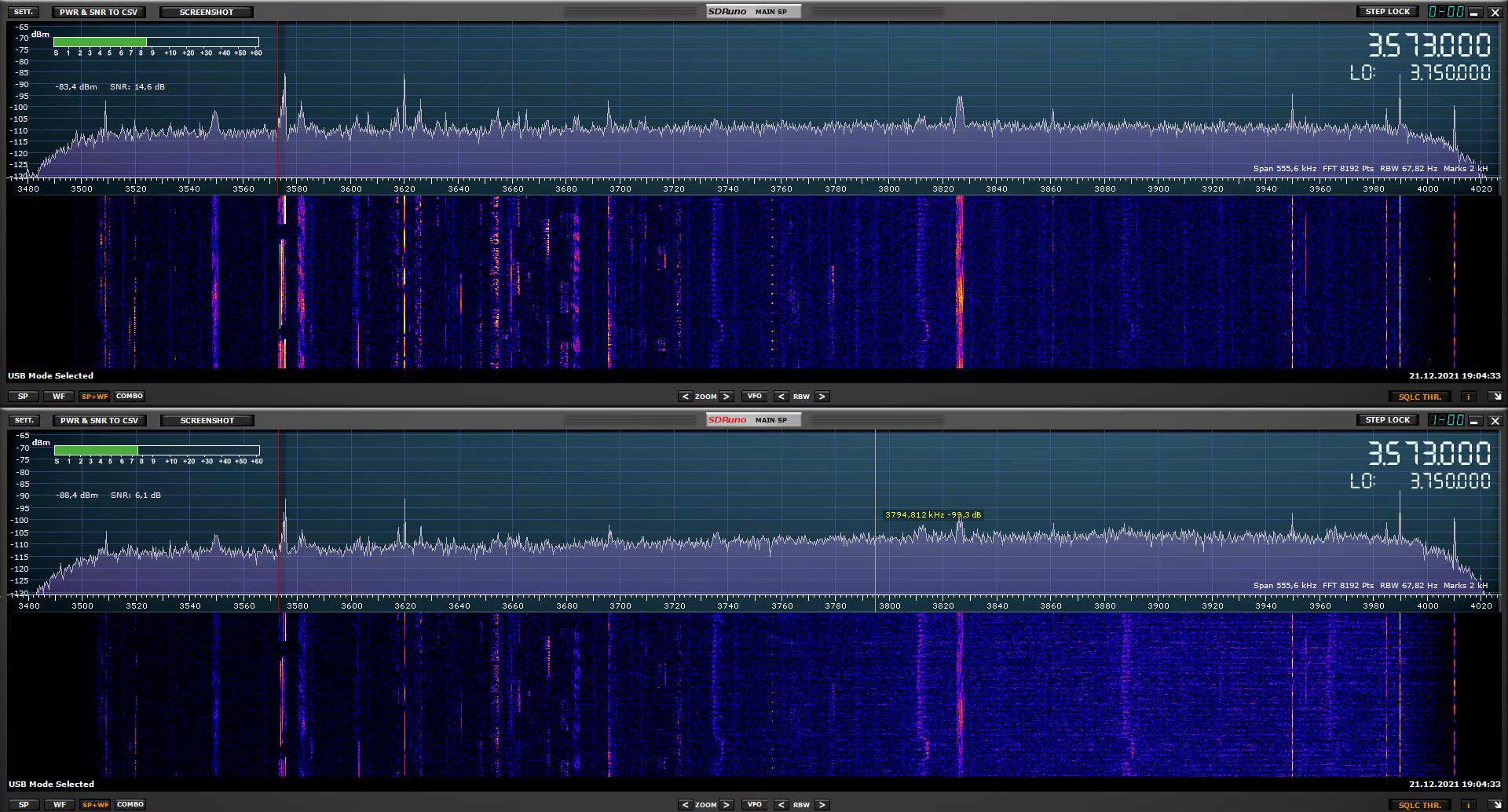Open SETT. in the top window
This screenshot has width=1508, height=812.
(24, 12)
